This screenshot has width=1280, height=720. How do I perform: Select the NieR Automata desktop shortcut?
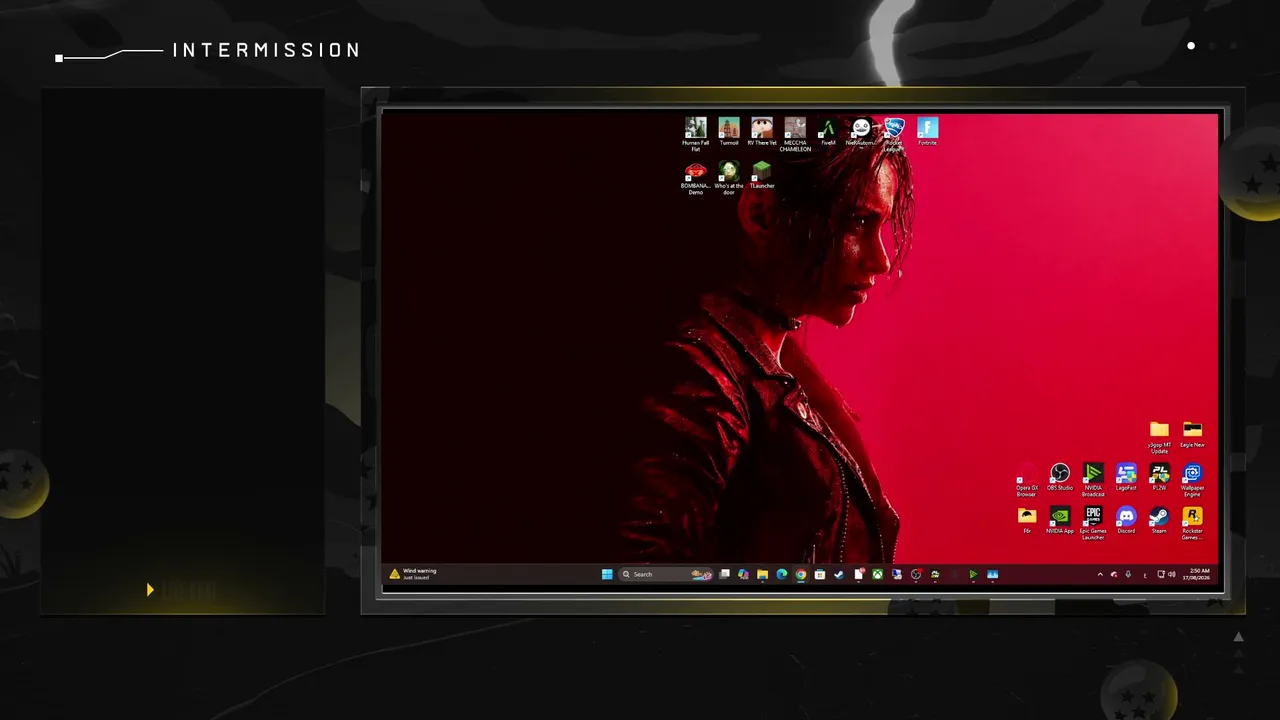click(x=861, y=132)
